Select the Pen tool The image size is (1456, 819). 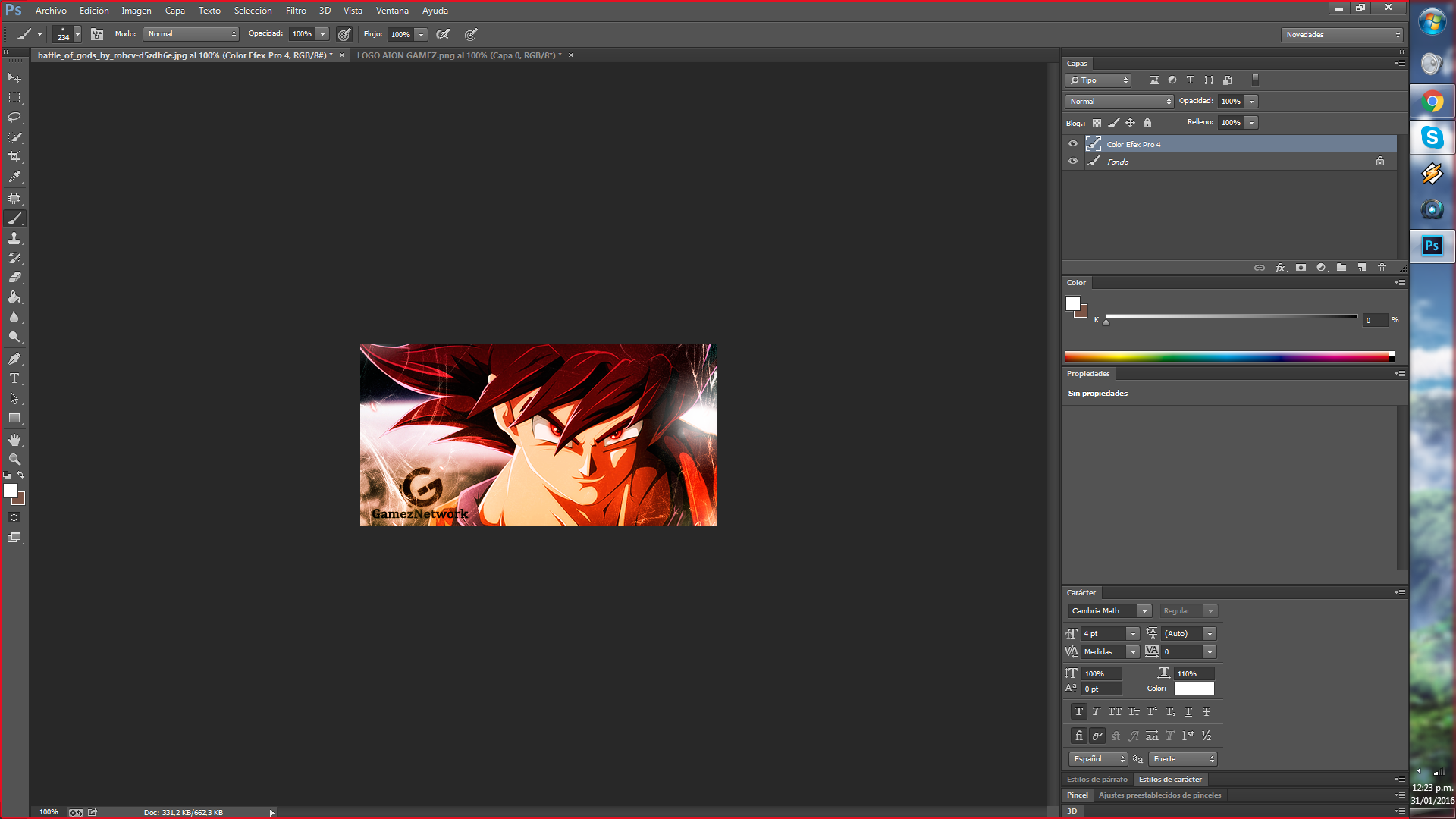[14, 359]
